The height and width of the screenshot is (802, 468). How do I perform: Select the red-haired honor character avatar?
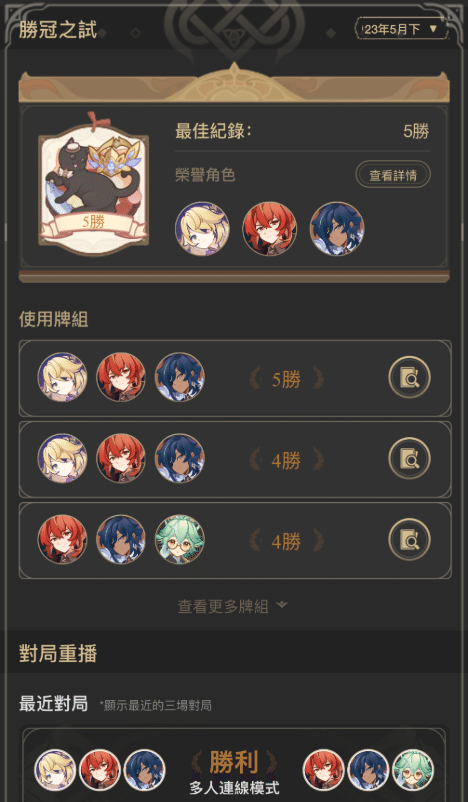(x=270, y=229)
